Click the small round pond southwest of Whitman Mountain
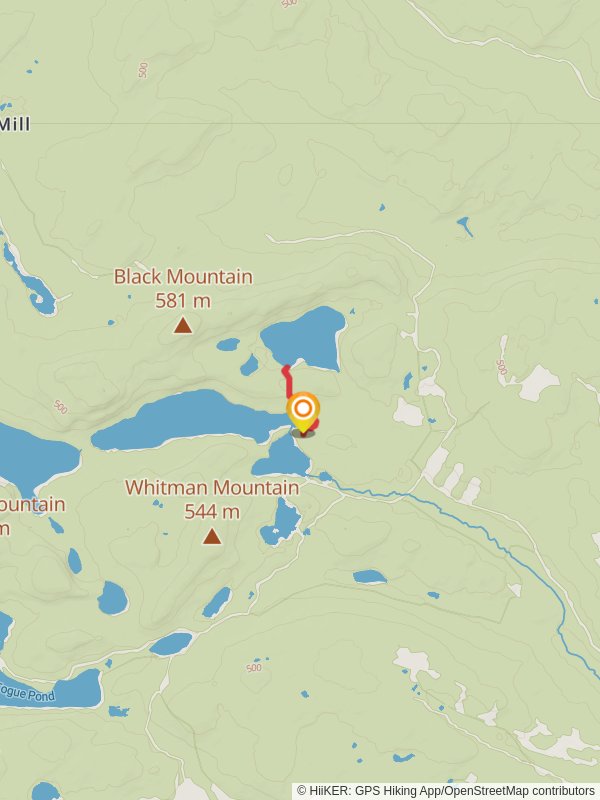The height and width of the screenshot is (800, 600). [112, 598]
